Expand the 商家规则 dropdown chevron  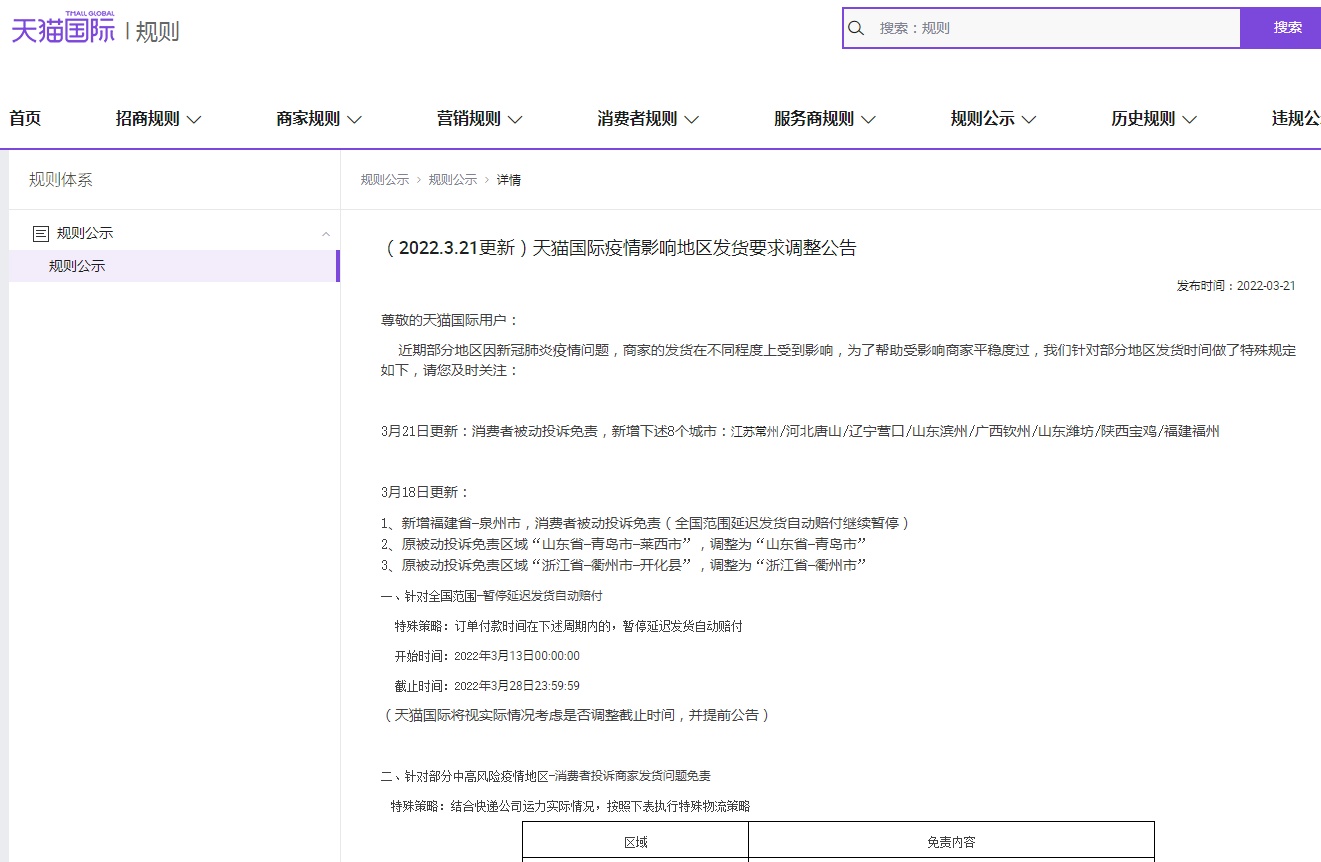(x=354, y=120)
